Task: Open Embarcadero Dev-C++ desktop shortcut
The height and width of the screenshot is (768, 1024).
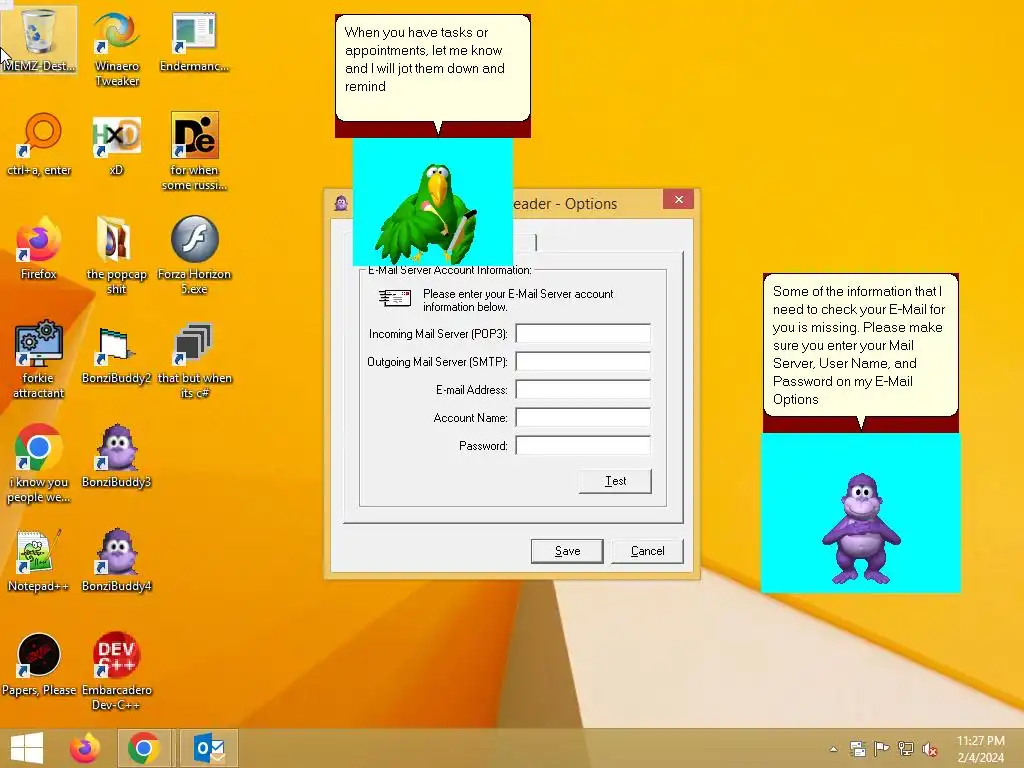Action: (x=116, y=670)
